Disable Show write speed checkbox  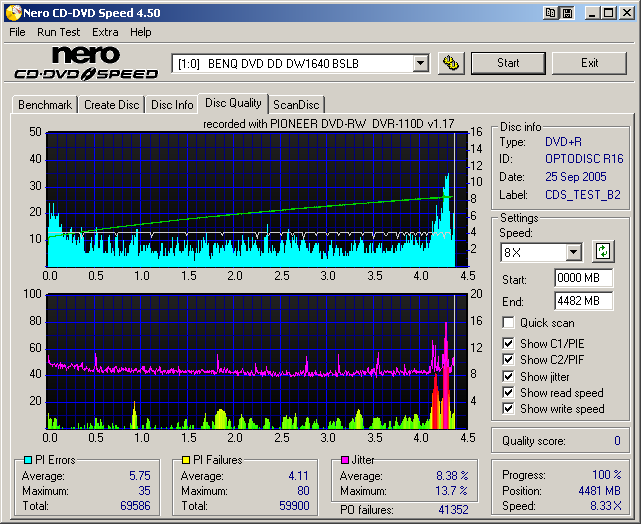[x=509, y=408]
